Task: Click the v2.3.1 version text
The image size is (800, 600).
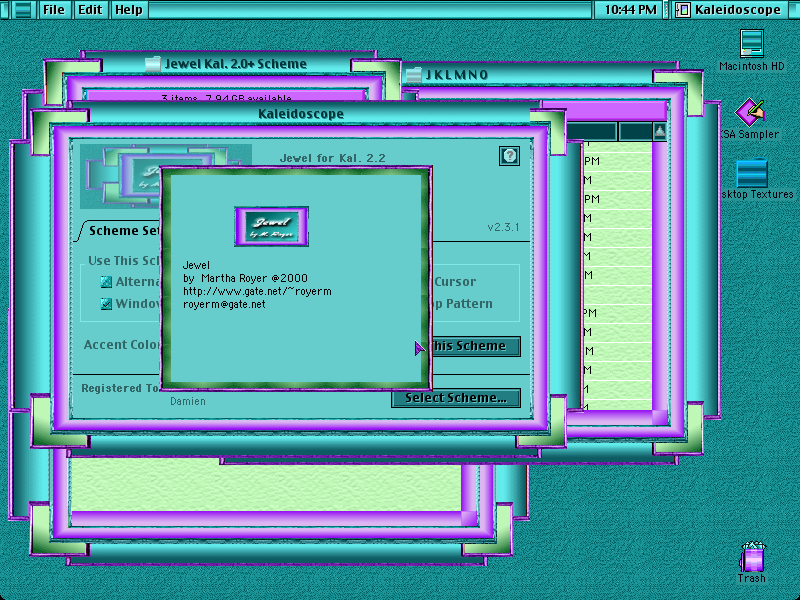Action: [x=503, y=227]
